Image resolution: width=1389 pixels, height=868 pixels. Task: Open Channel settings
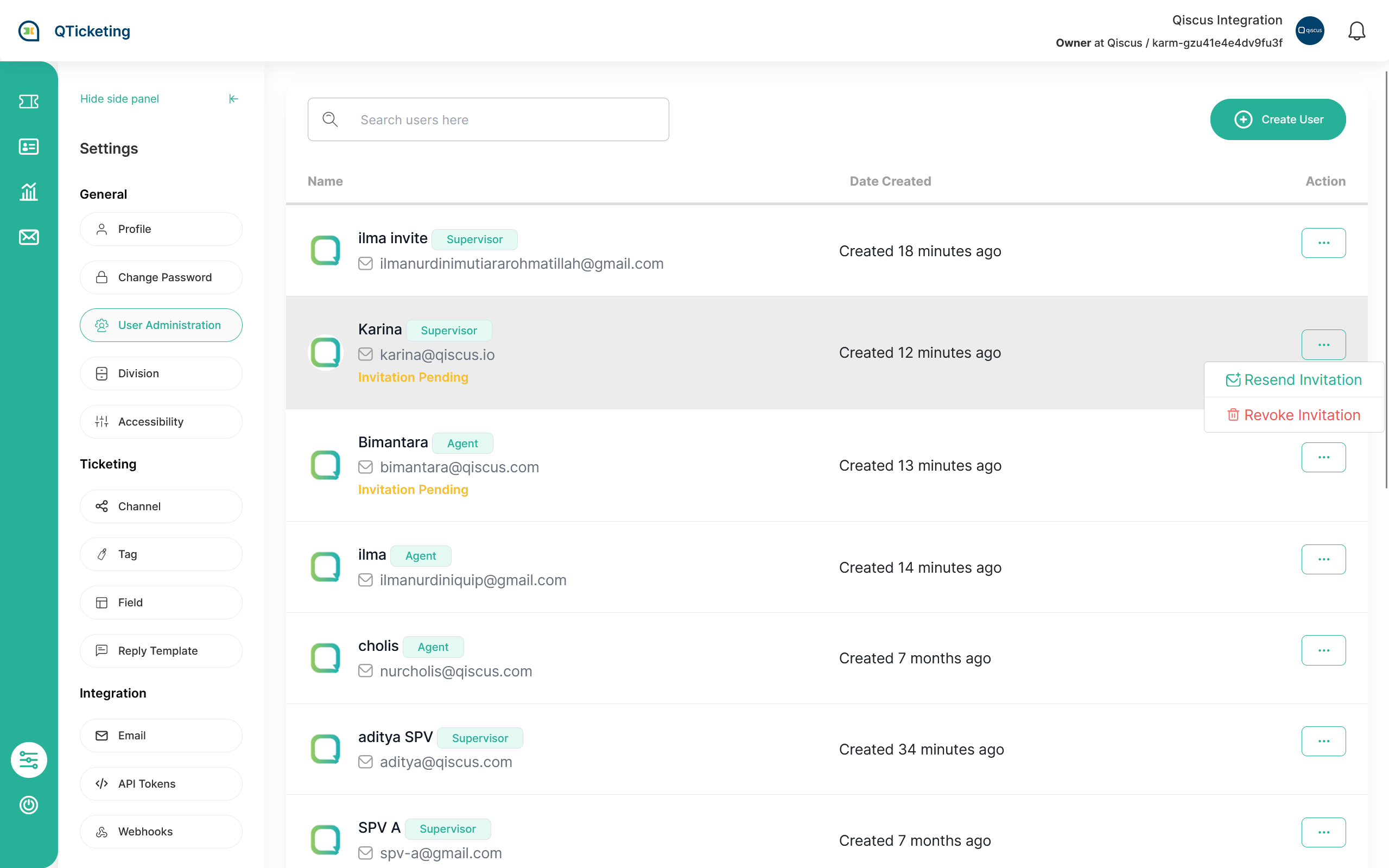click(x=161, y=506)
